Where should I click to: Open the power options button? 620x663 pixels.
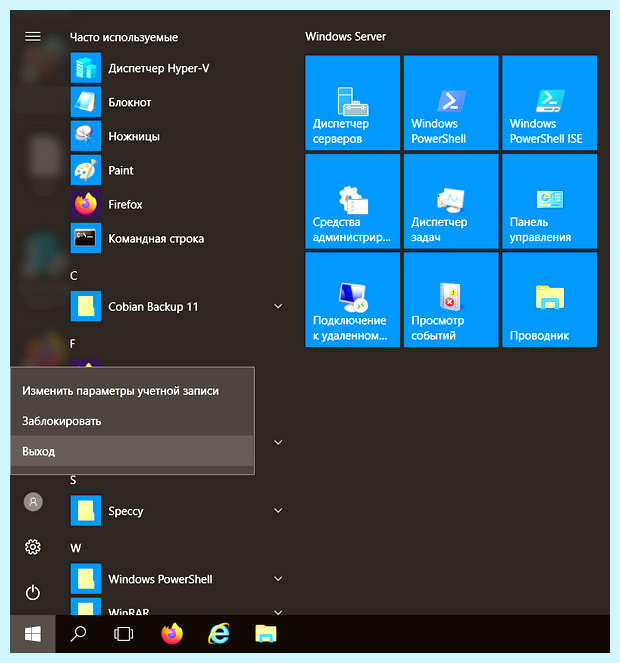tap(33, 592)
